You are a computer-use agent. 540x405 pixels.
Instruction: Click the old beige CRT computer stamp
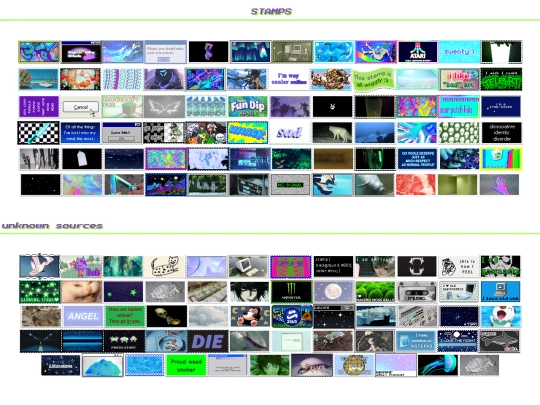coord(249,266)
